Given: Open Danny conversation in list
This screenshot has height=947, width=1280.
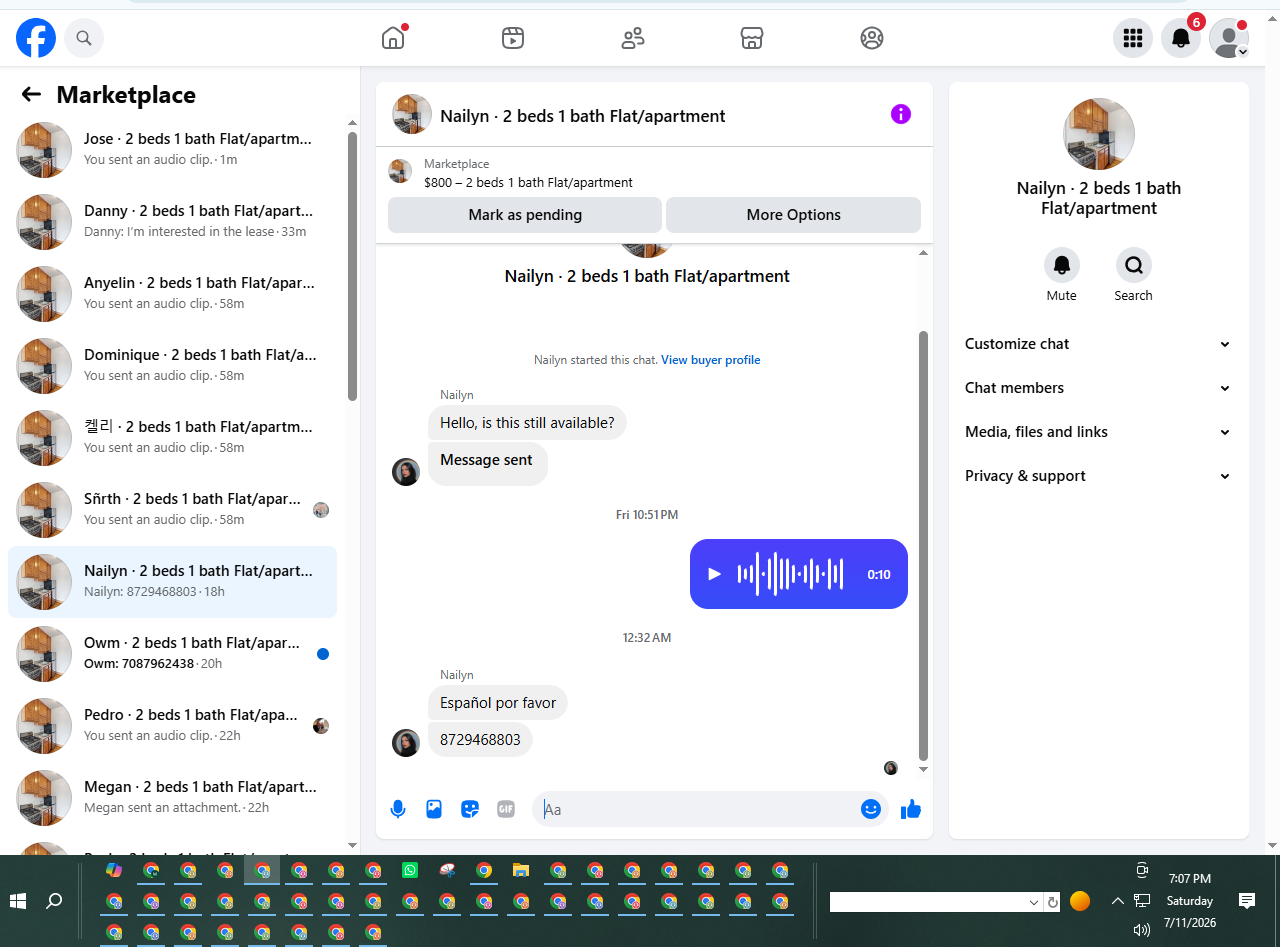Looking at the screenshot, I should [172, 222].
